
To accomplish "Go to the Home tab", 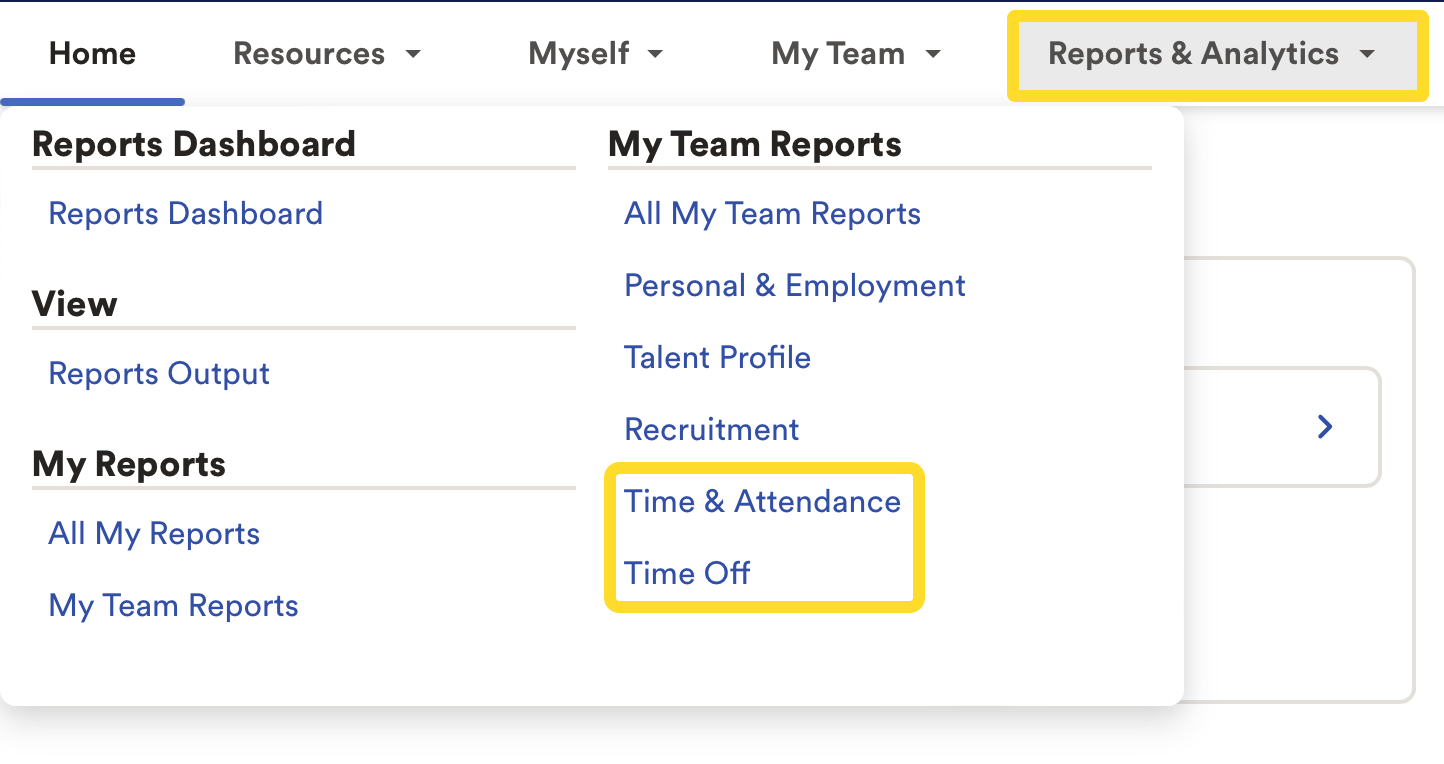I will (x=92, y=54).
